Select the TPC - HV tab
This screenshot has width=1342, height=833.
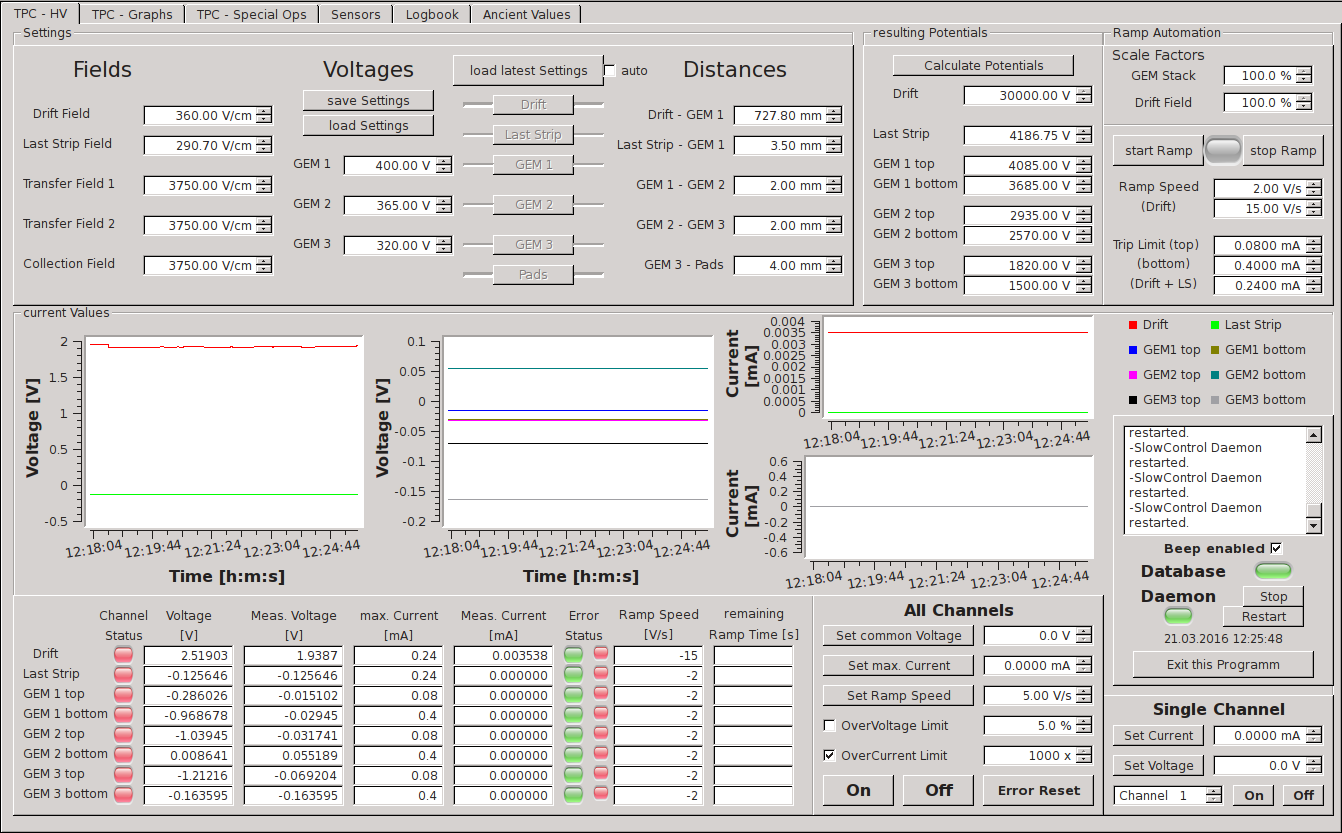click(x=41, y=13)
